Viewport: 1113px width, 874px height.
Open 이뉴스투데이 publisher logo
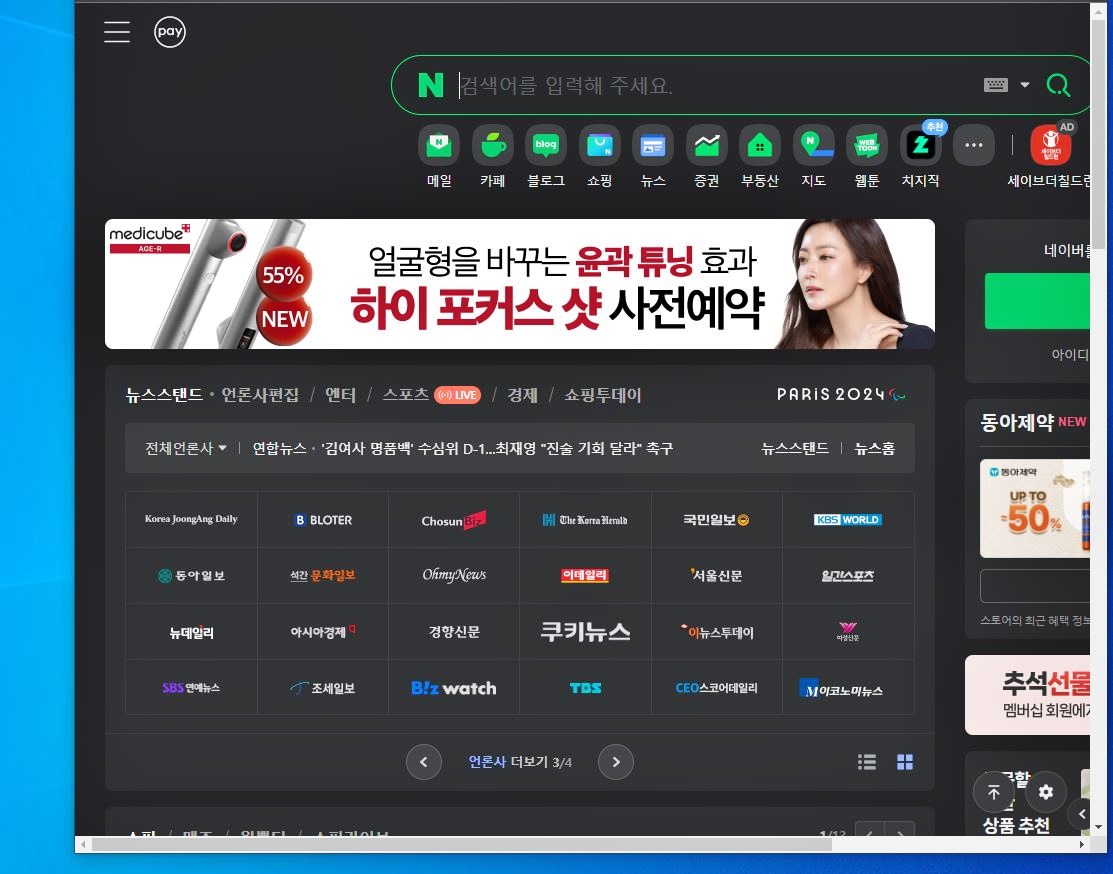(717, 632)
